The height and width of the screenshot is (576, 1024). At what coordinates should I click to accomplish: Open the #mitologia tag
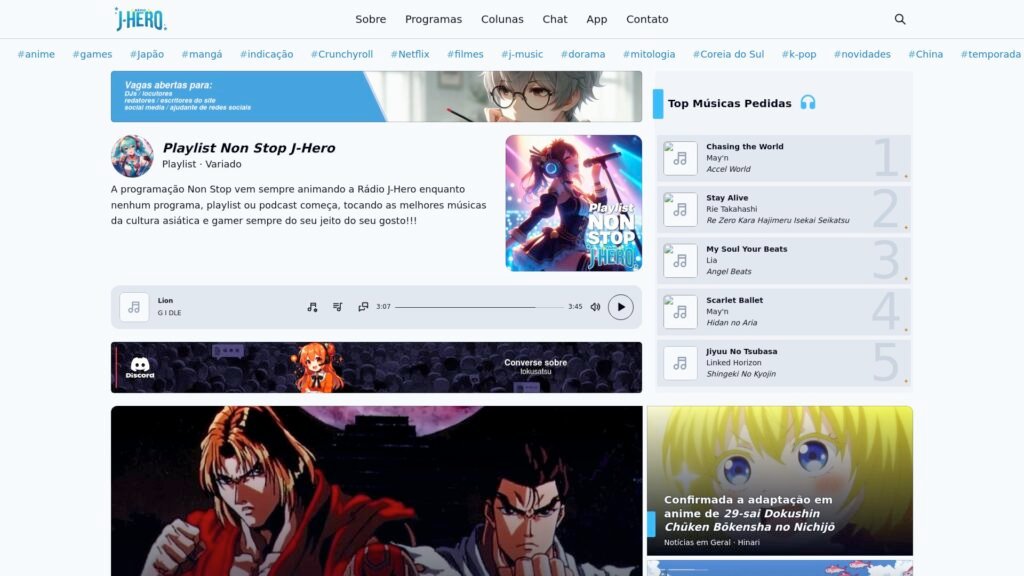pos(649,54)
